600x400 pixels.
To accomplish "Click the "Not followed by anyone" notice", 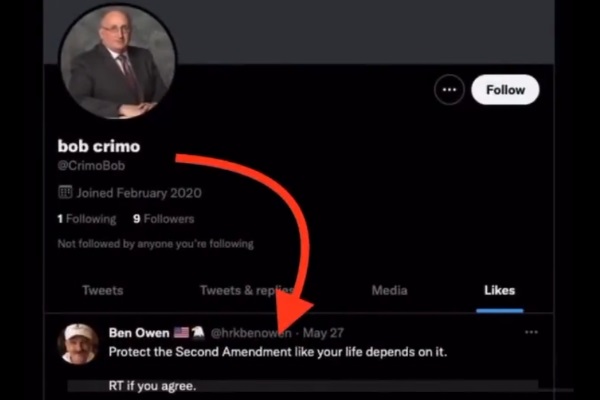I will tap(155, 244).
